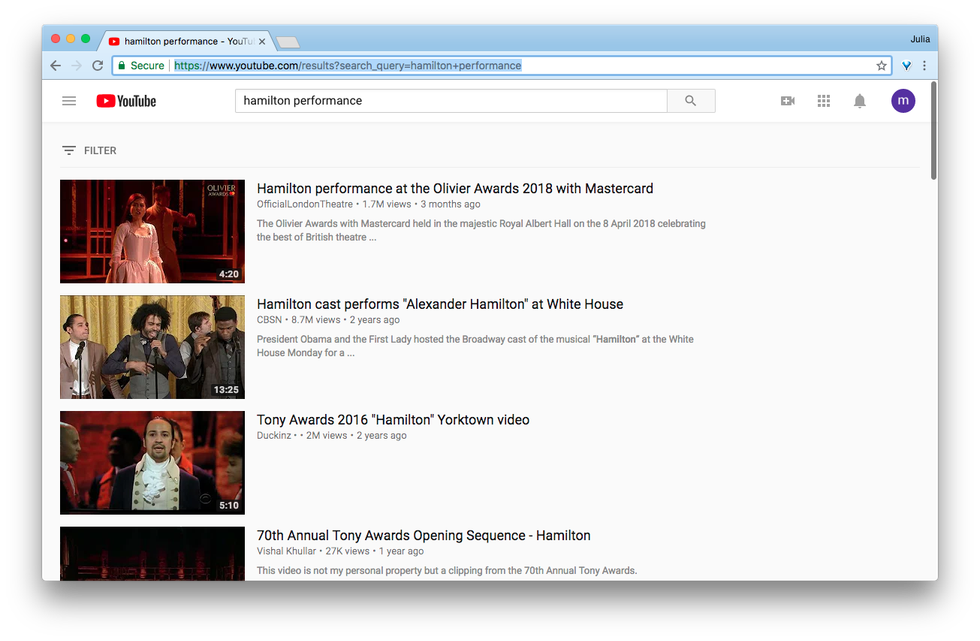
Task: Expand the FILTER options
Action: pos(90,151)
